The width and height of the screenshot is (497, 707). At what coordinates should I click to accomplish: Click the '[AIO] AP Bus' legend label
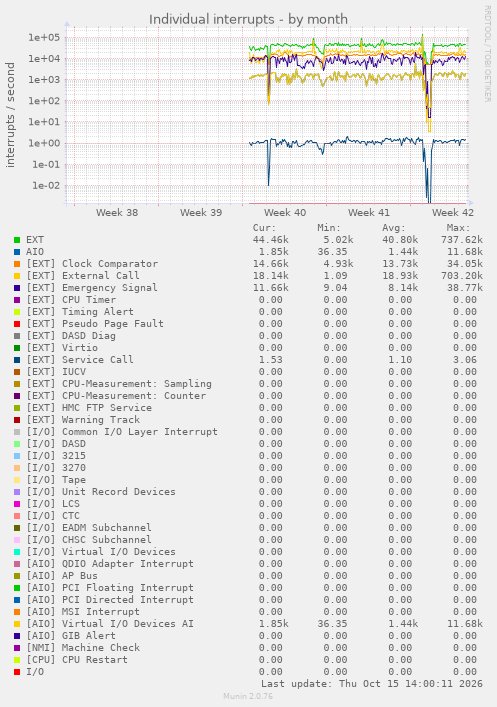pos(62,576)
